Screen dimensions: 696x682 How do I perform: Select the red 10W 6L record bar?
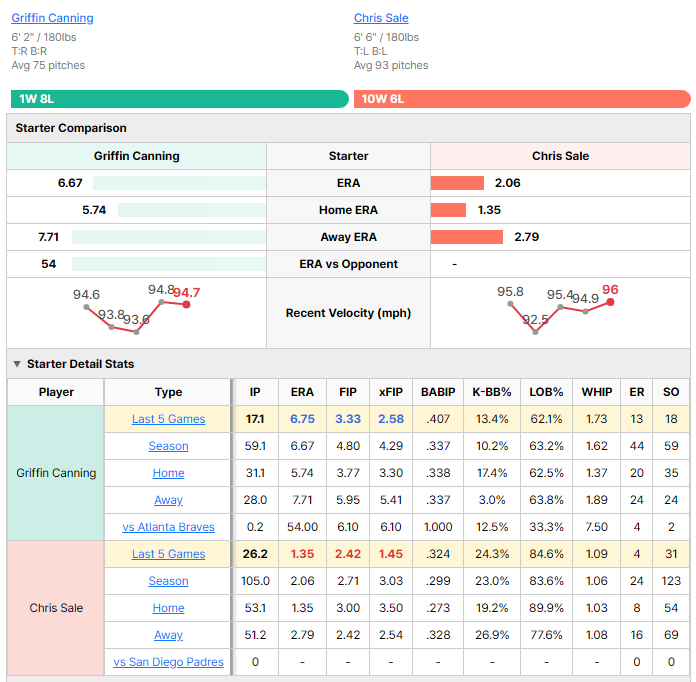pyautogui.click(x=522, y=99)
